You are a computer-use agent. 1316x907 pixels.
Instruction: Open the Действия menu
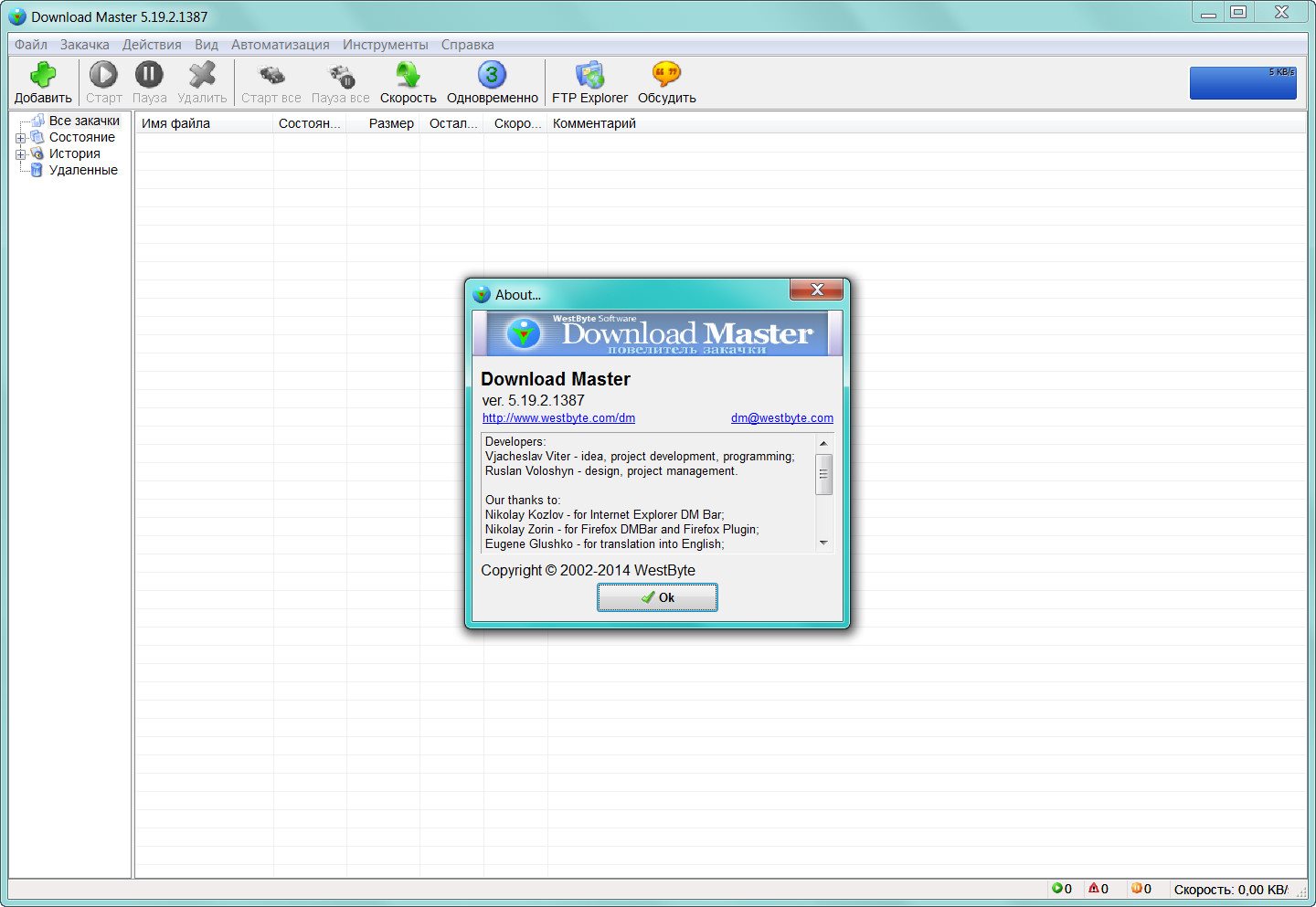tap(152, 45)
